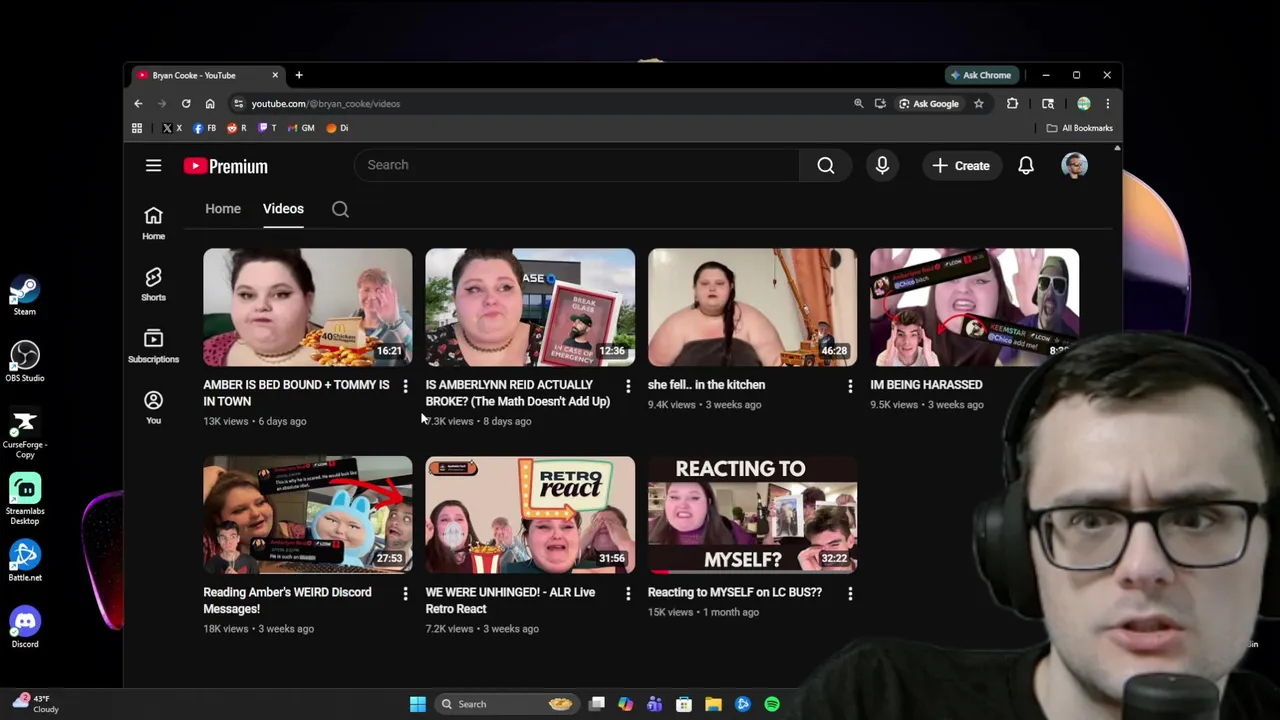This screenshot has width=1280, height=720.
Task: Click Ask Google in the address bar
Action: 929,103
